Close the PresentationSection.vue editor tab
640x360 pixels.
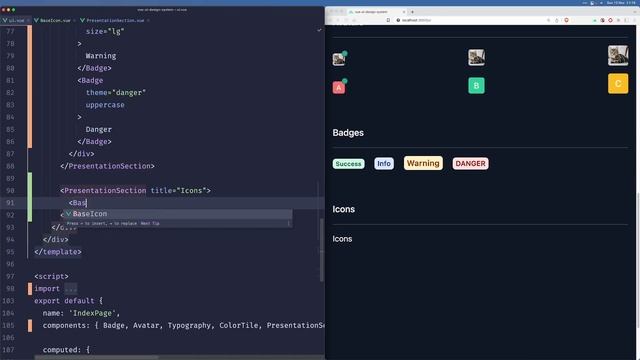(148, 20)
